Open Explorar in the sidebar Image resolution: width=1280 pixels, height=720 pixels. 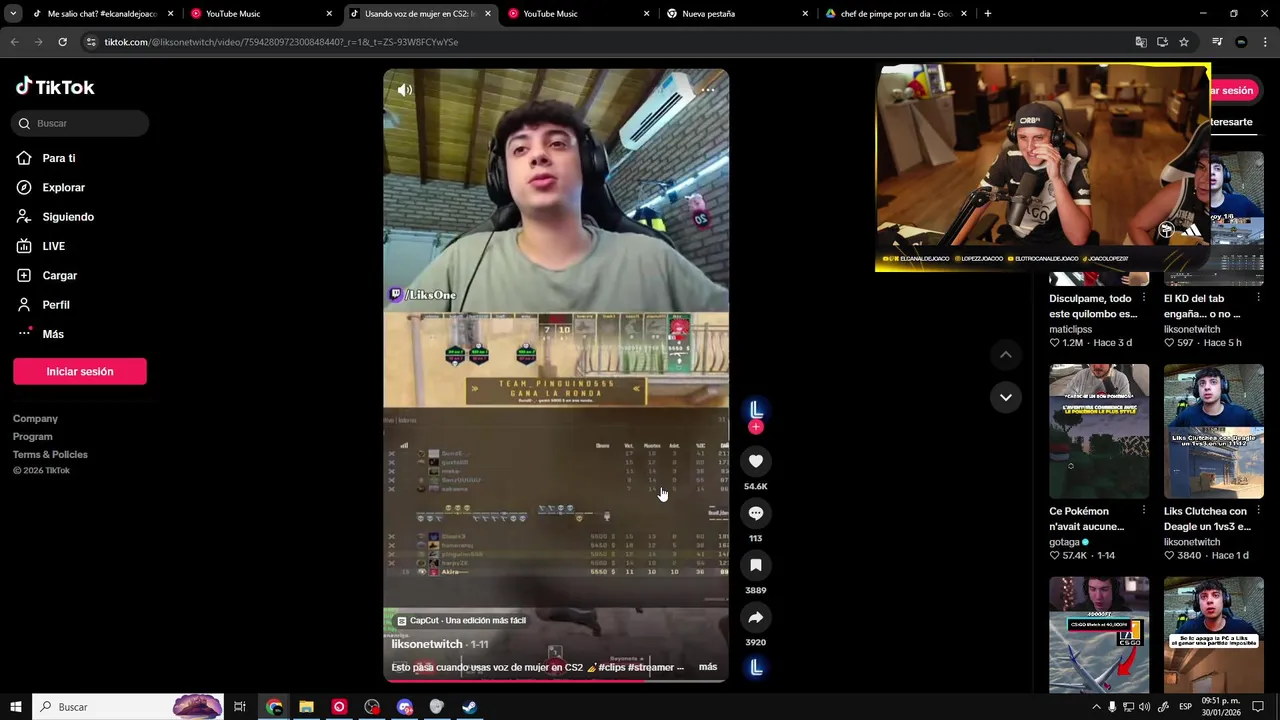(x=63, y=187)
